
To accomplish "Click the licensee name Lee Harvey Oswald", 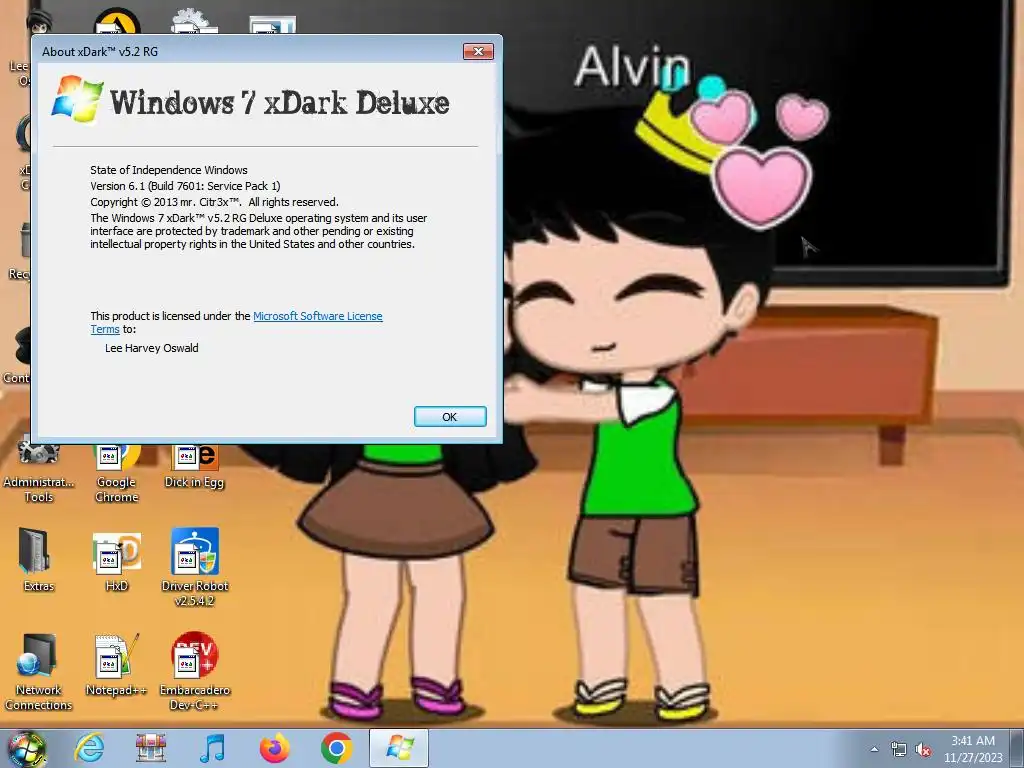I will (x=152, y=348).
